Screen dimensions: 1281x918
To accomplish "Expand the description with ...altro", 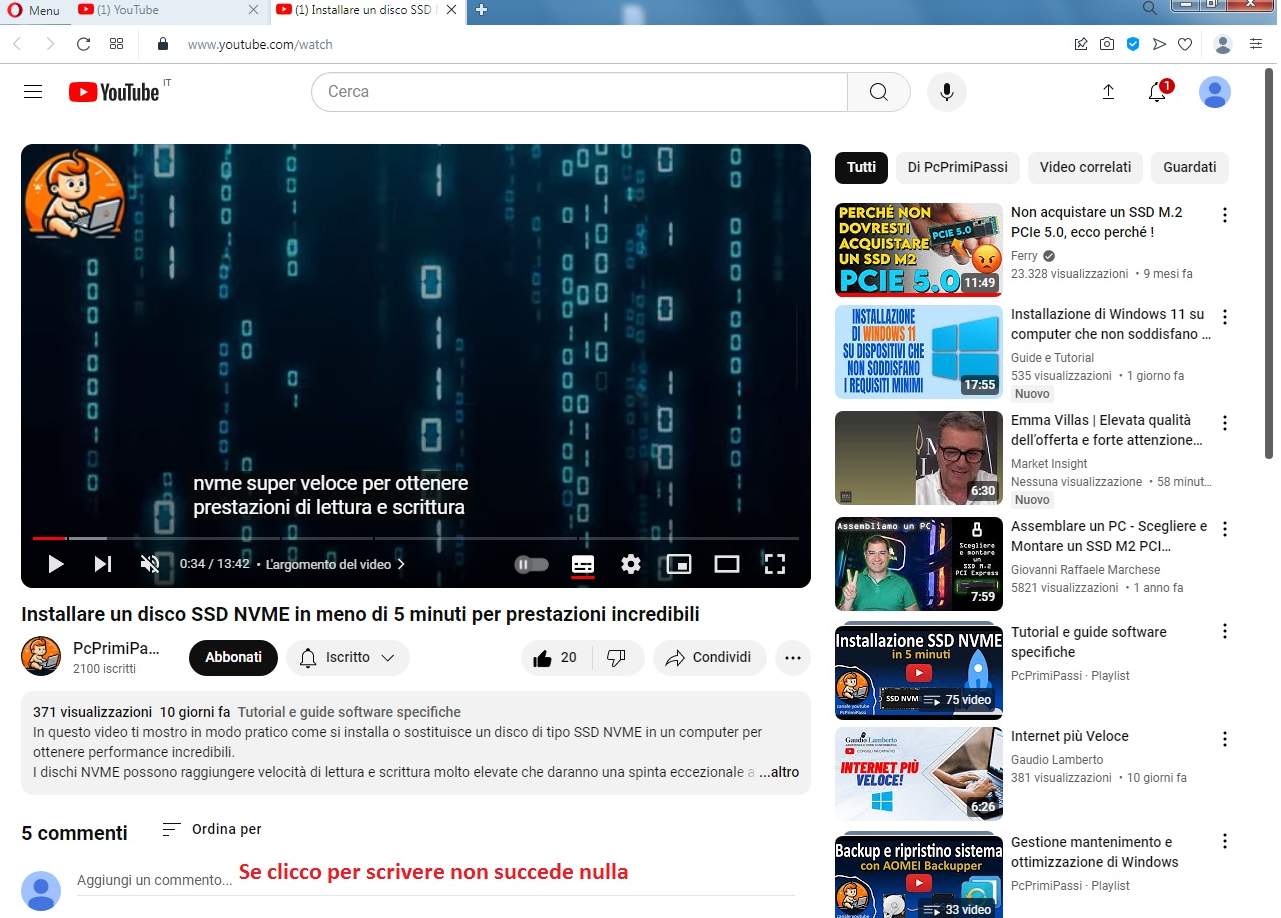I will click(779, 773).
